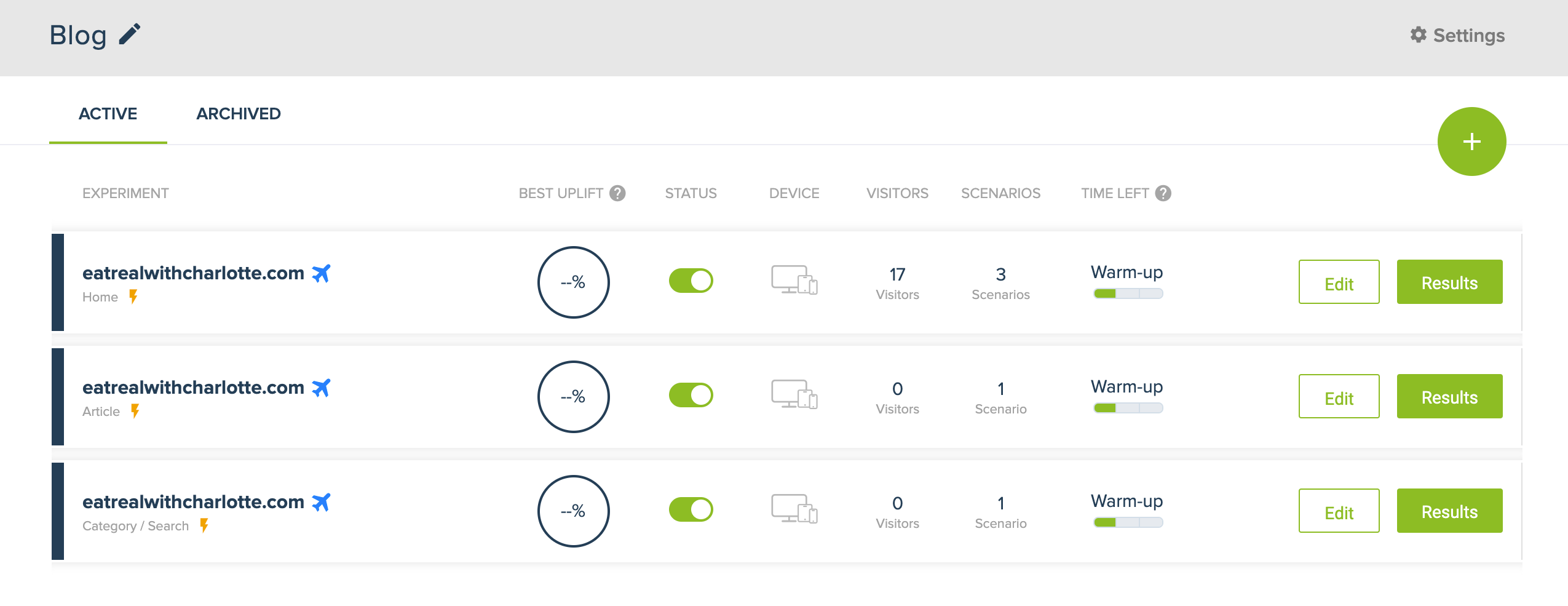1568x606 pixels.
Task: Click the lightning bolt next to Category / Search
Action: tap(204, 525)
